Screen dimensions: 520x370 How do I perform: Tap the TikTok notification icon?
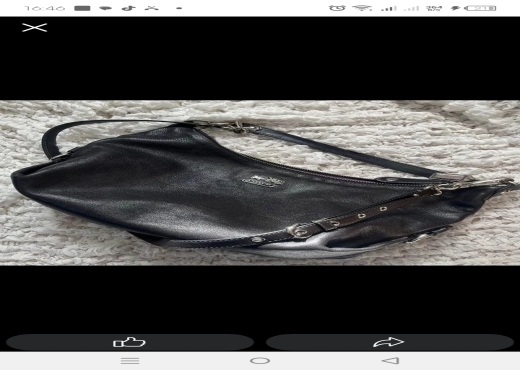click(x=128, y=8)
